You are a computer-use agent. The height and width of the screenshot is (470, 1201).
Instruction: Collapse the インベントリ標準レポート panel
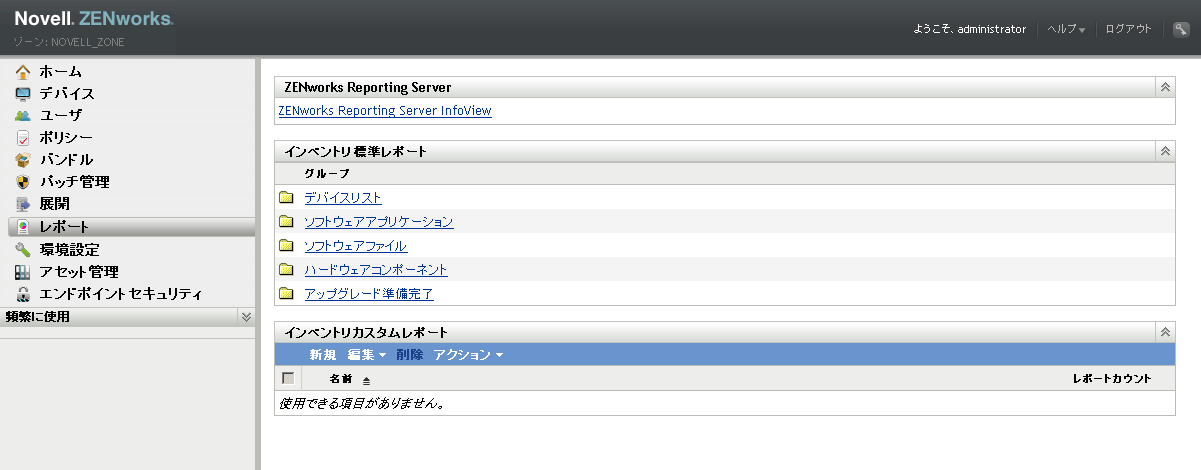pos(1165,151)
